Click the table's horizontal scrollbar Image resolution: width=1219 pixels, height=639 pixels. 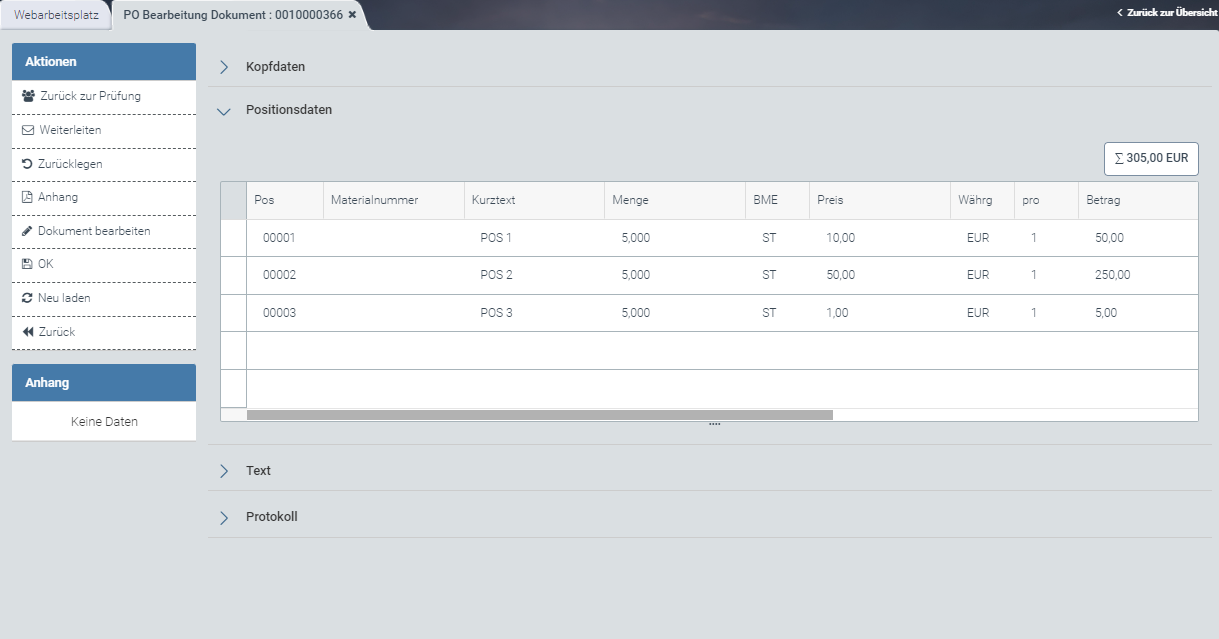[x=540, y=414]
